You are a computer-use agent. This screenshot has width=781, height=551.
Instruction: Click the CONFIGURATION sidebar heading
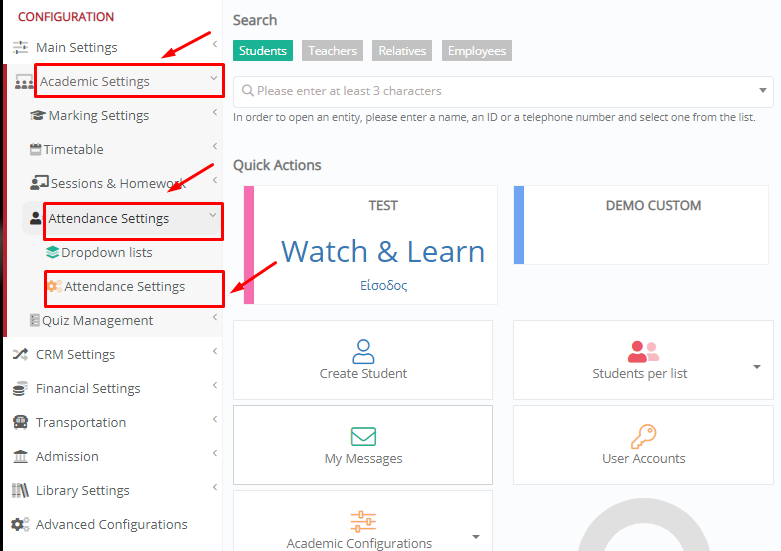click(x=66, y=17)
